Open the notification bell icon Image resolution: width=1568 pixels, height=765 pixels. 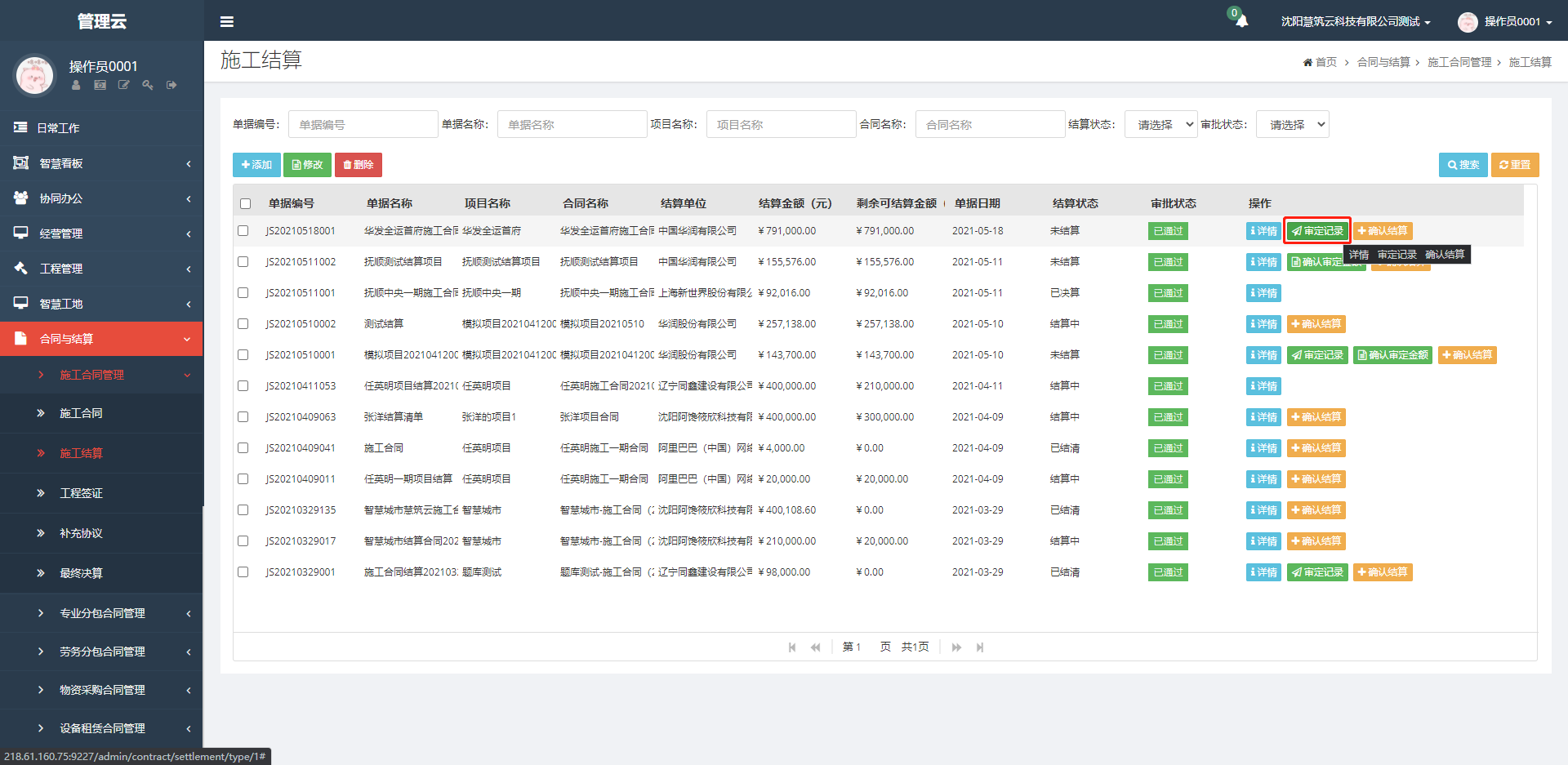1241,21
